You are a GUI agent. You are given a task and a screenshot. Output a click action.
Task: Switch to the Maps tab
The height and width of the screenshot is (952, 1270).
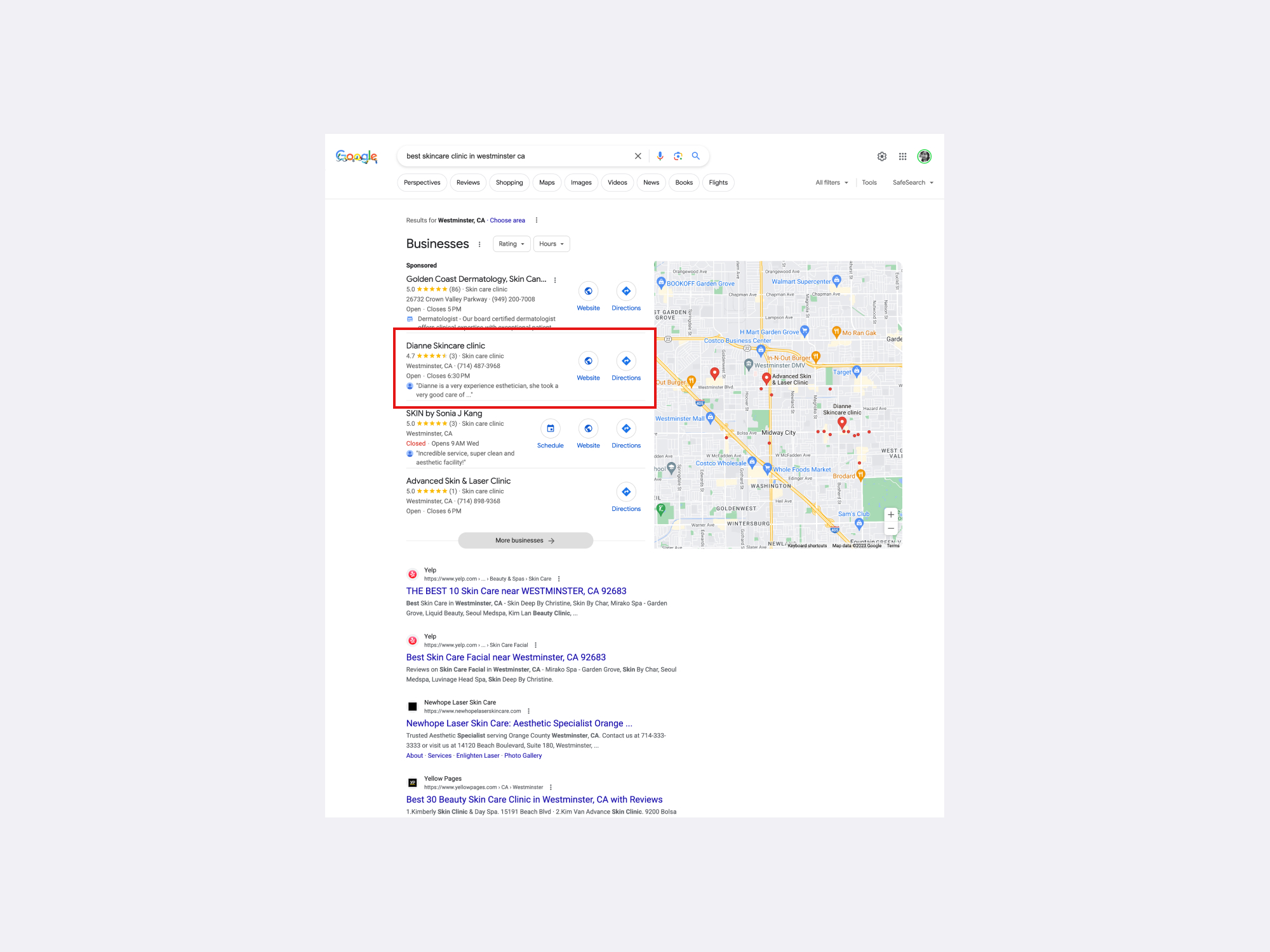click(x=547, y=183)
